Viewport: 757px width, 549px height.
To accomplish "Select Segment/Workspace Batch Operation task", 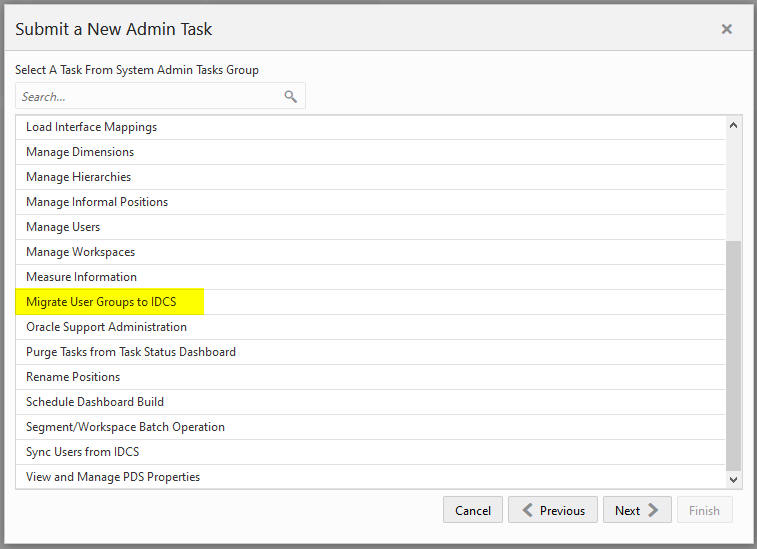I will tap(370, 427).
